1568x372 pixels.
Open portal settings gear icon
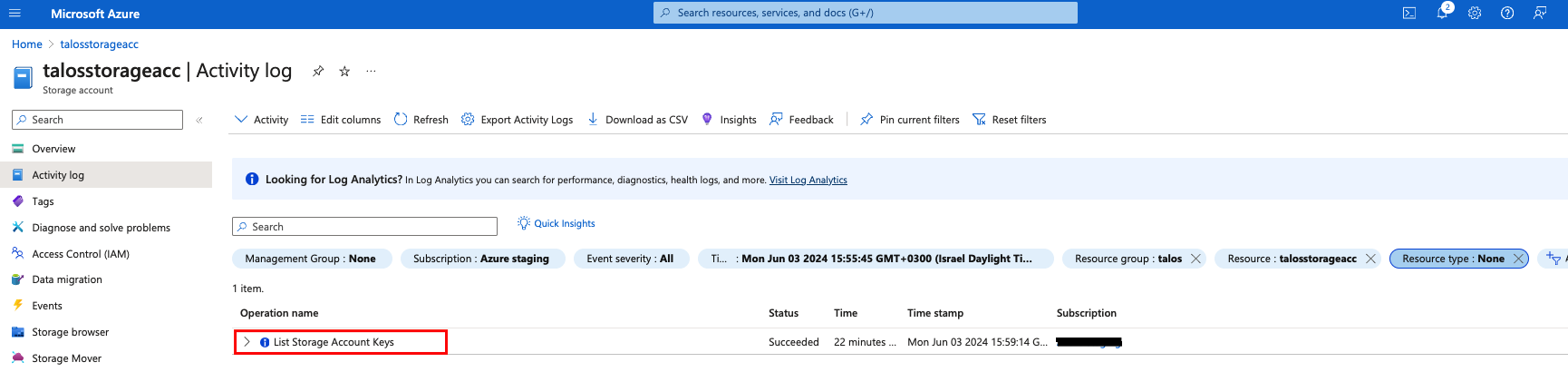pos(1475,14)
